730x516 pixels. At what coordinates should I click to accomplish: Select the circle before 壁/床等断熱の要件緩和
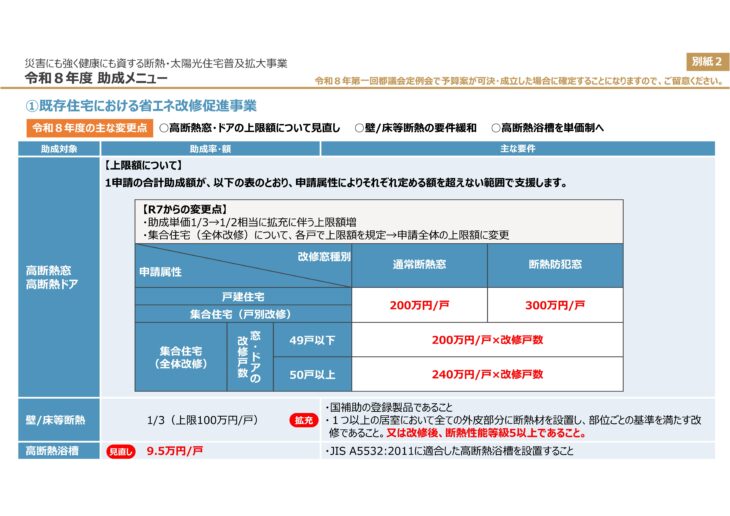(x=359, y=128)
